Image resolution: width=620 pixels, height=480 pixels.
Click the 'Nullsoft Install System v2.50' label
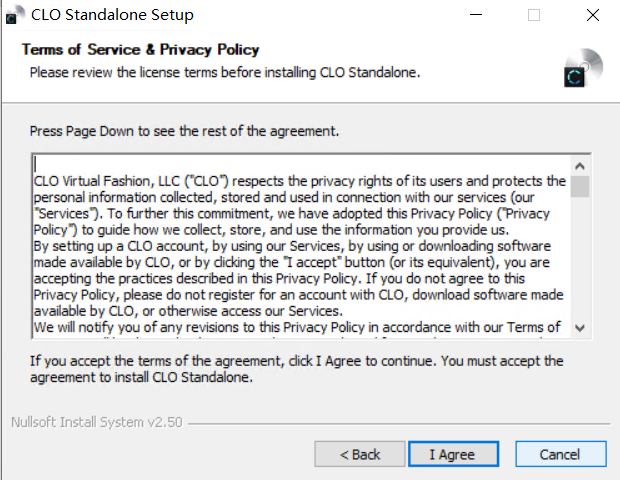96,423
